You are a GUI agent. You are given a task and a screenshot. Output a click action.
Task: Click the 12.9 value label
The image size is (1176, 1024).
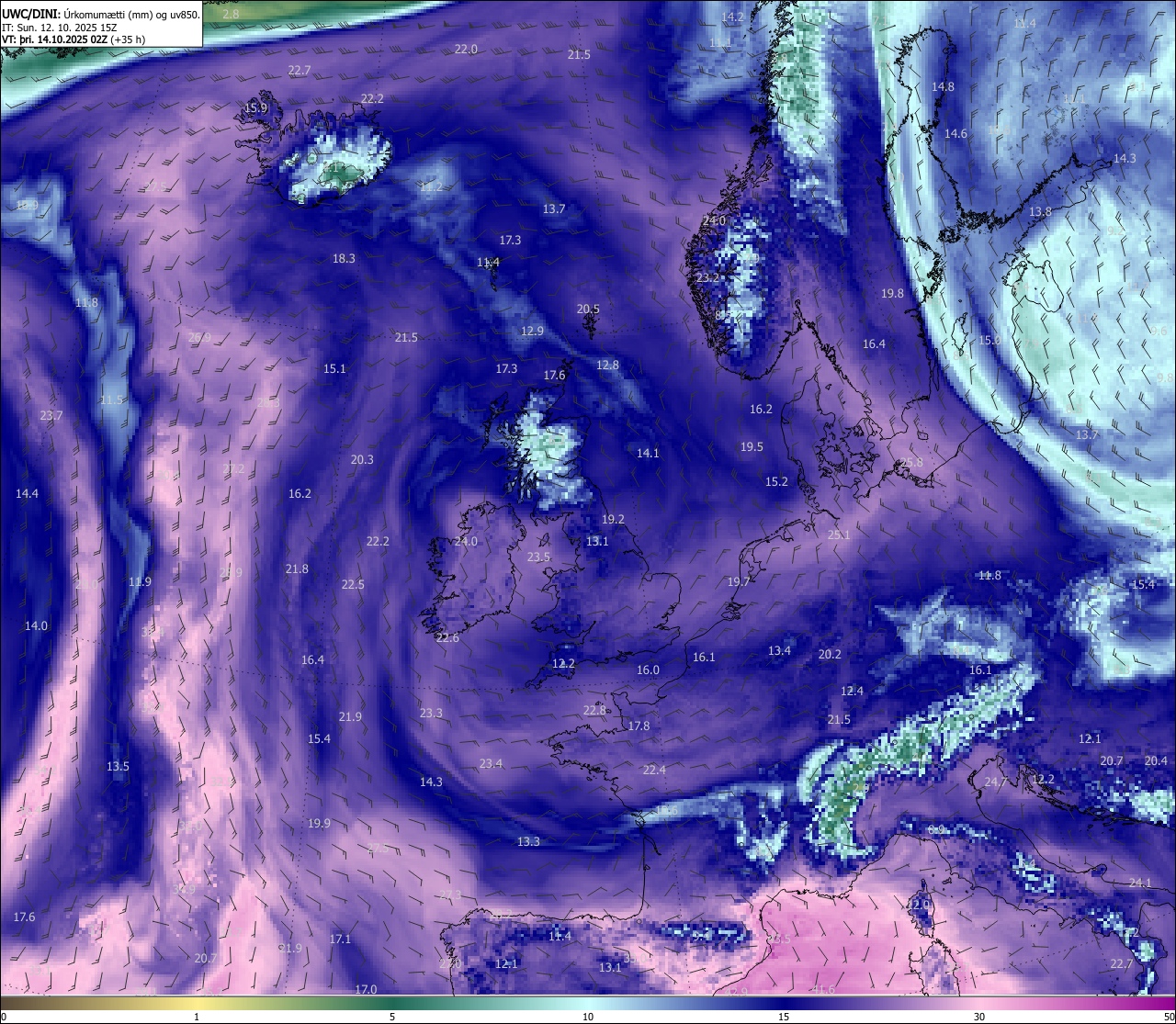(532, 331)
